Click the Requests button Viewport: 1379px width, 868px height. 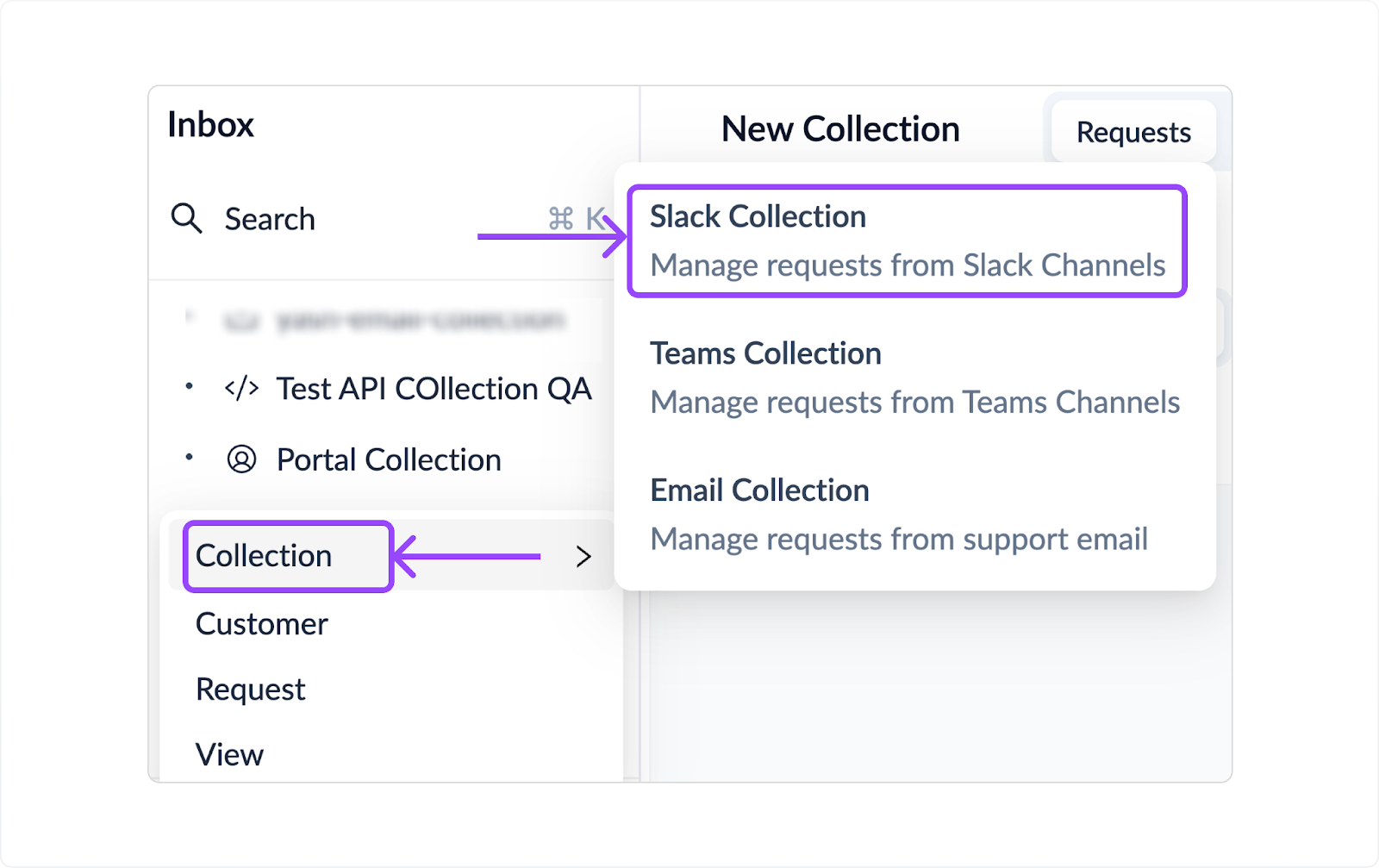[1133, 132]
